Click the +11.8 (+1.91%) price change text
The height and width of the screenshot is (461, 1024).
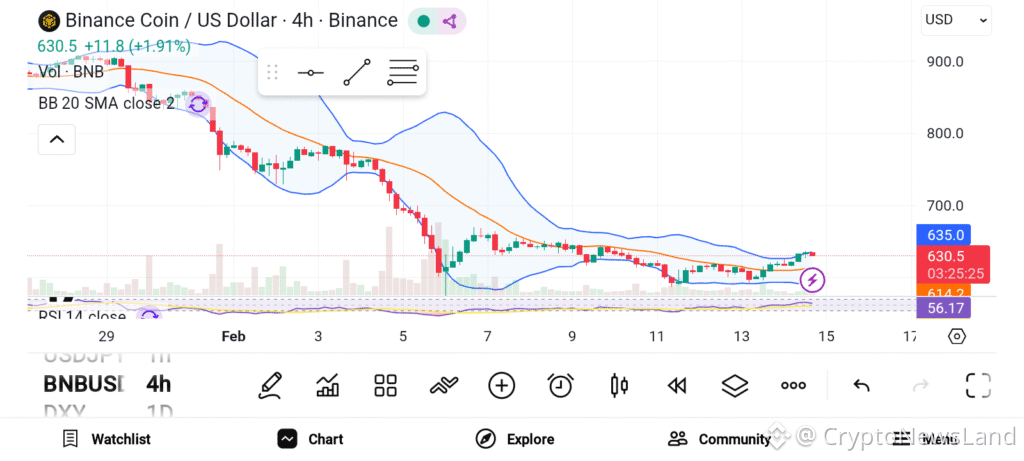click(x=138, y=46)
